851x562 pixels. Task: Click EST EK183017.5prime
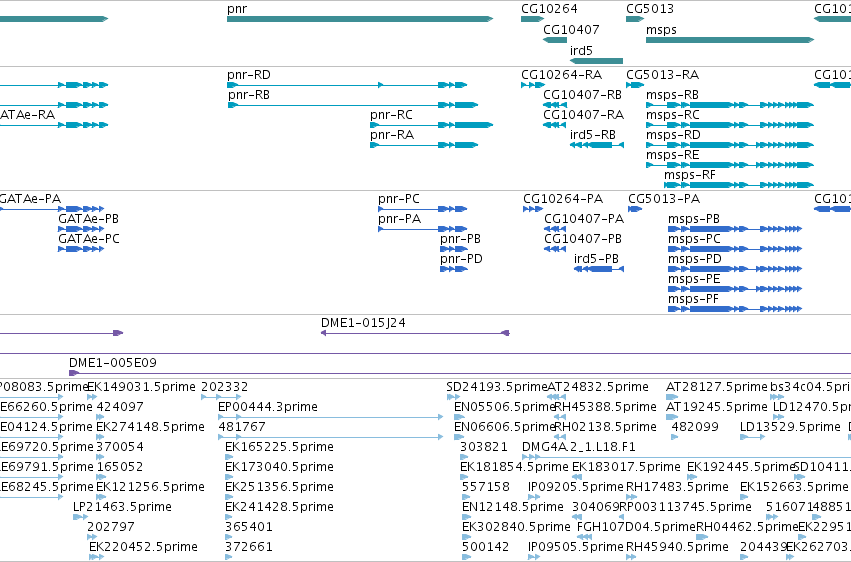tap(577, 477)
